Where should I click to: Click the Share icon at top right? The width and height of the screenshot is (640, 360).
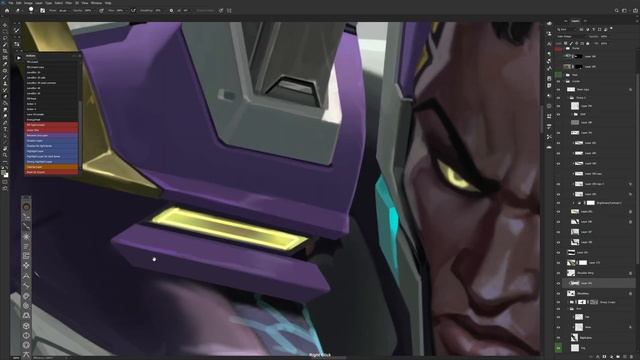pyautogui.click(x=635, y=11)
